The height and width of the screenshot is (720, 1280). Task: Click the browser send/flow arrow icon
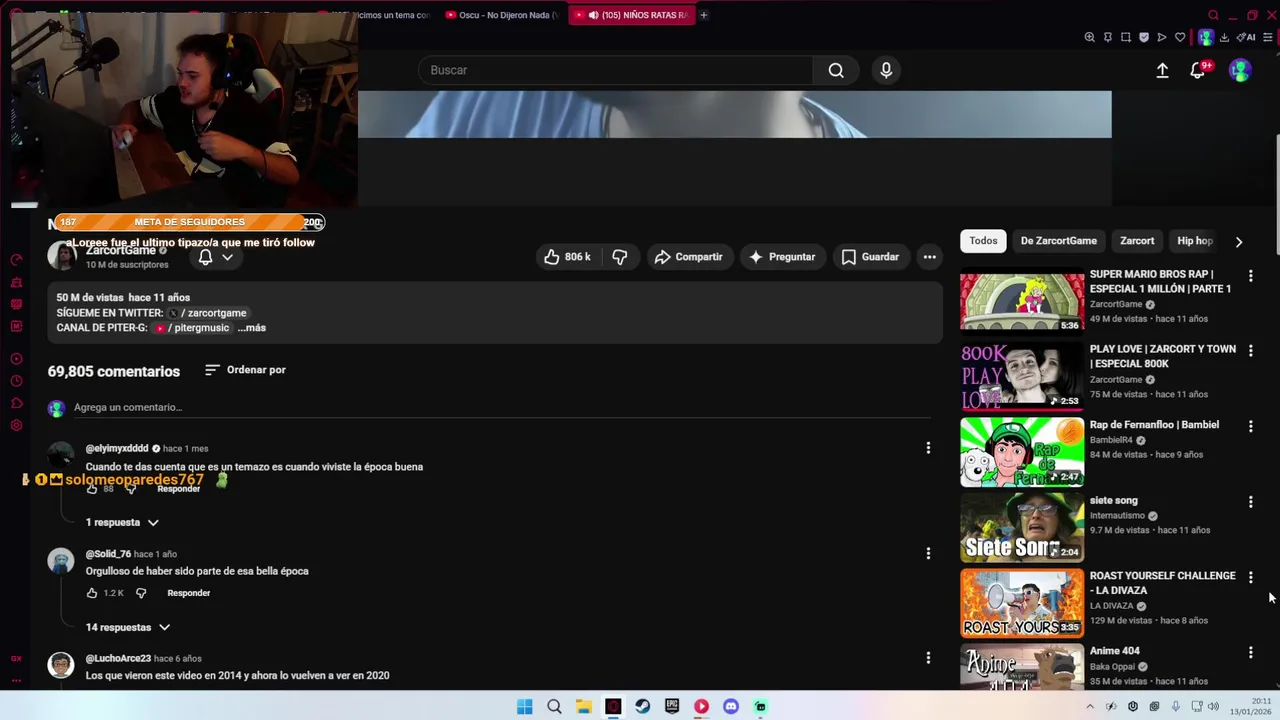point(1162,37)
